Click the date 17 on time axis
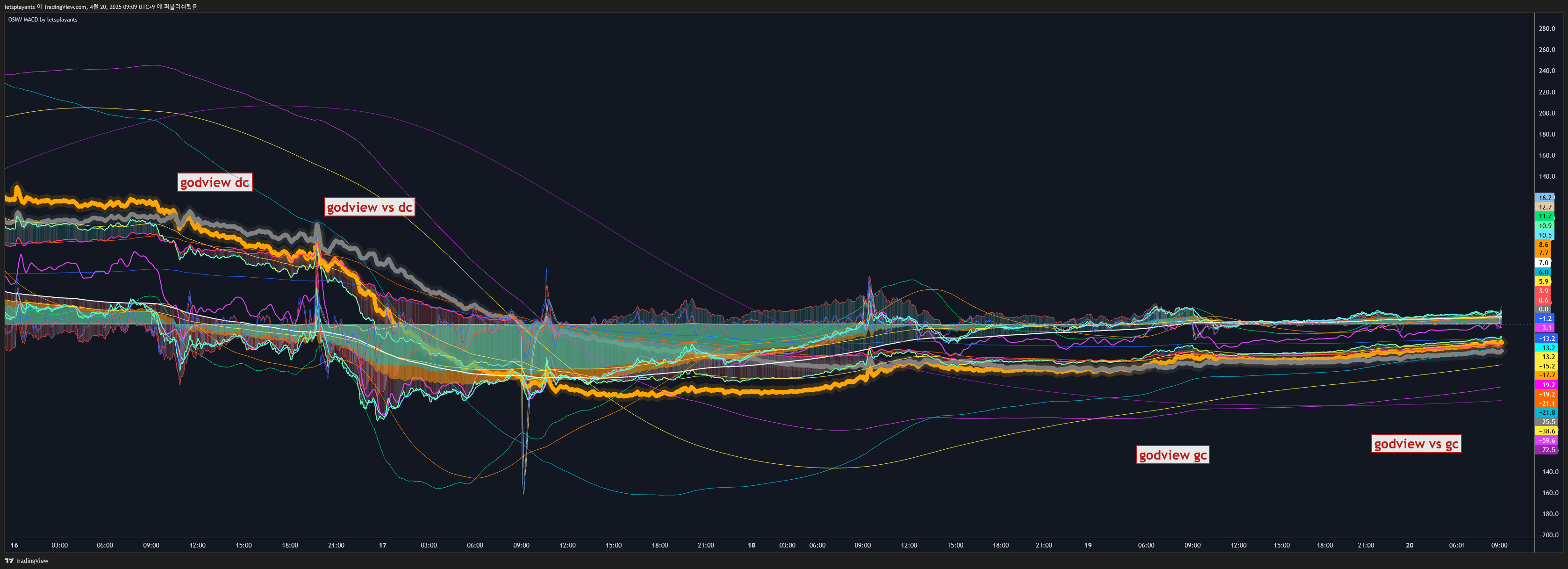This screenshot has height=569, width=1568. [382, 545]
